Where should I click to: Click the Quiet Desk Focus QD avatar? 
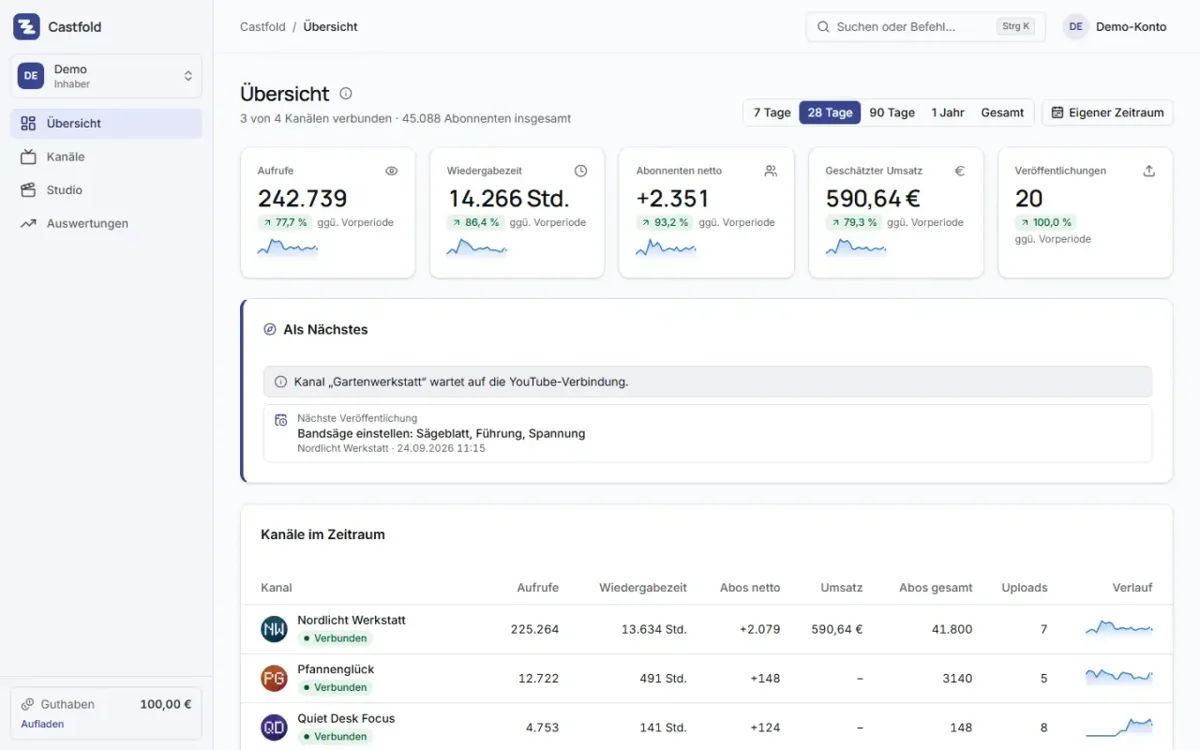(x=274, y=727)
